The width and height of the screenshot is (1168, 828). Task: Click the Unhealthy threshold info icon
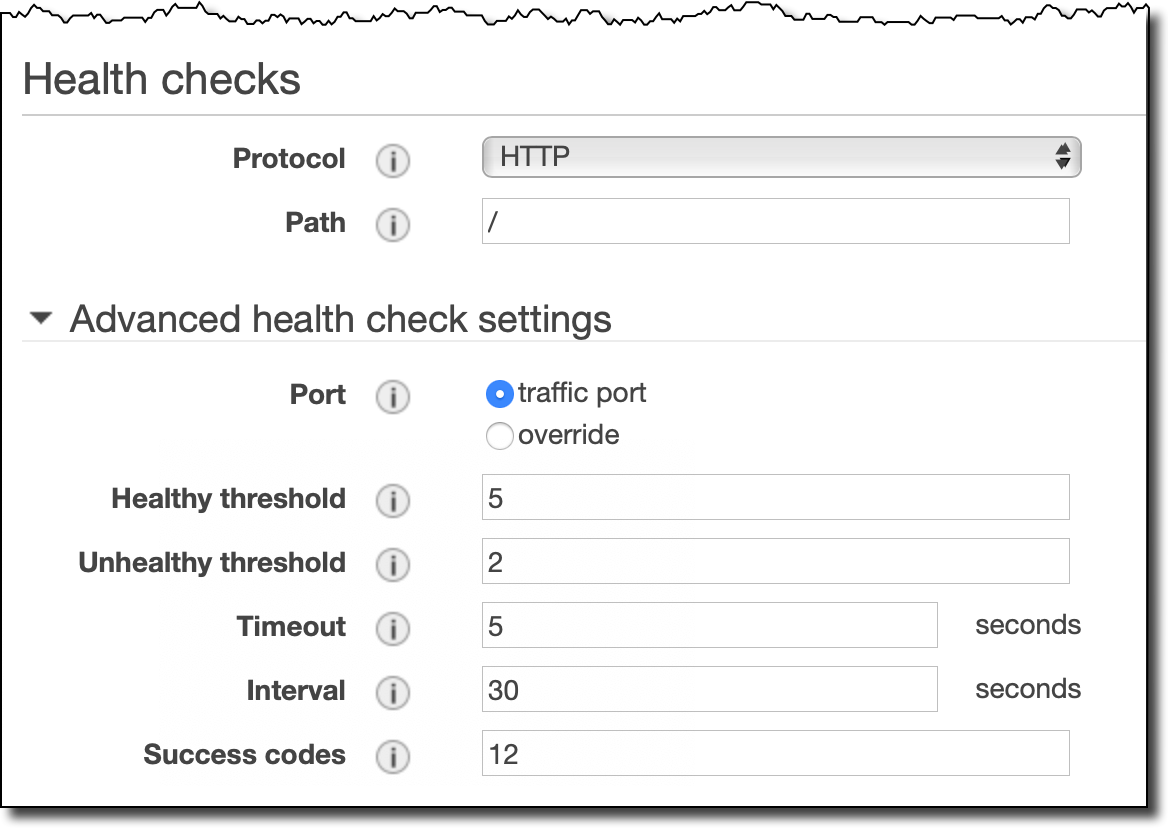click(393, 564)
